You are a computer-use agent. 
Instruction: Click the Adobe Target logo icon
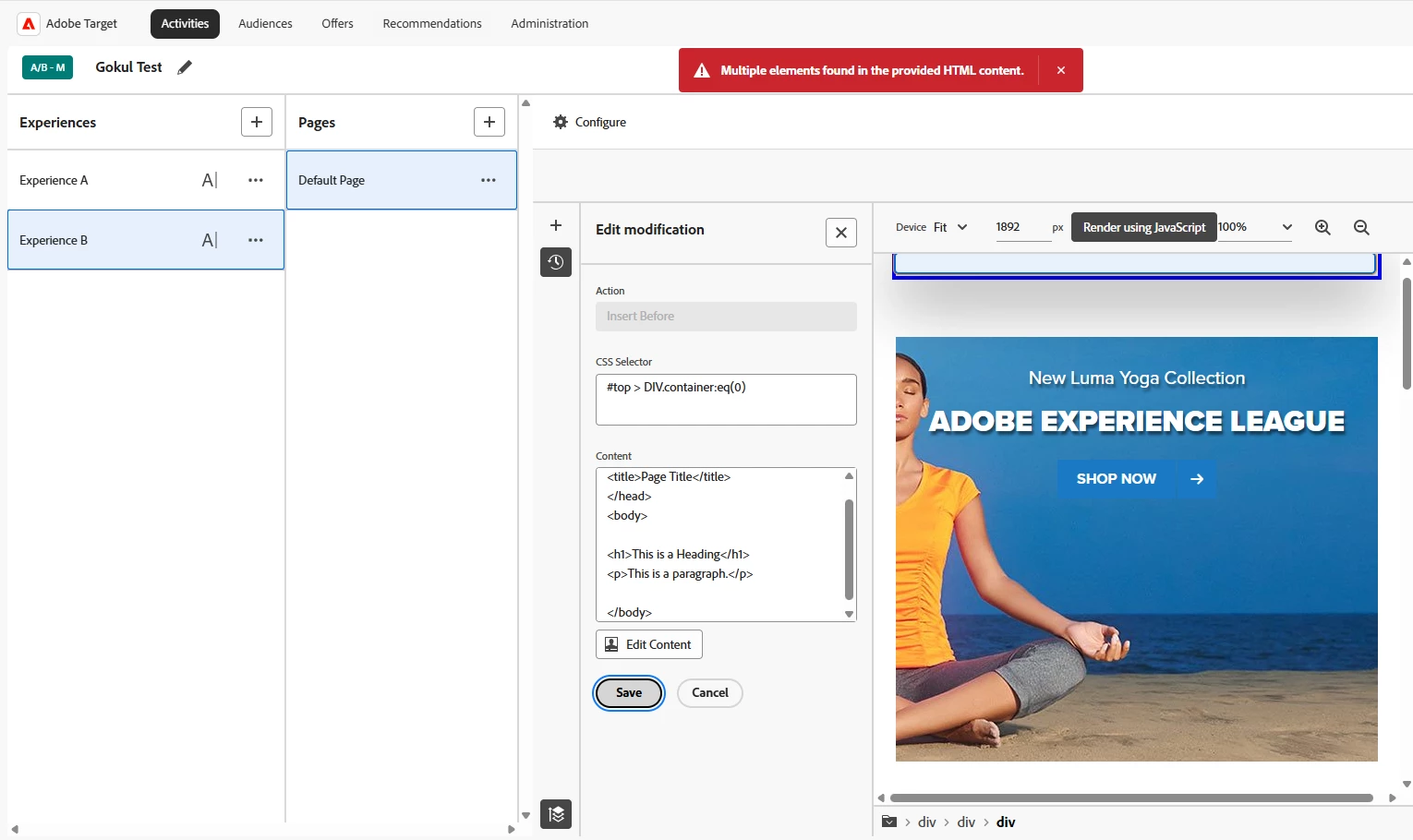tap(29, 24)
